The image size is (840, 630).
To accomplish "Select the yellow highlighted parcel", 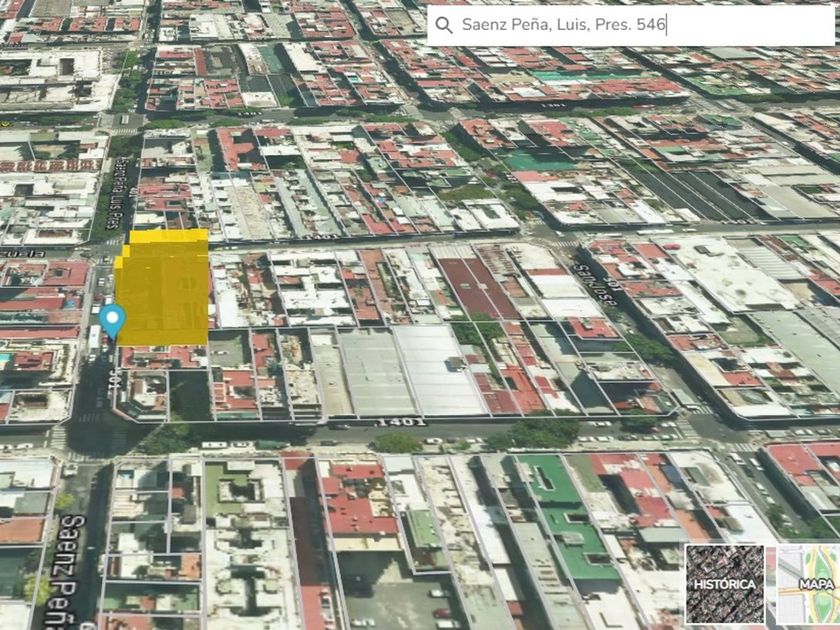I will 165,290.
